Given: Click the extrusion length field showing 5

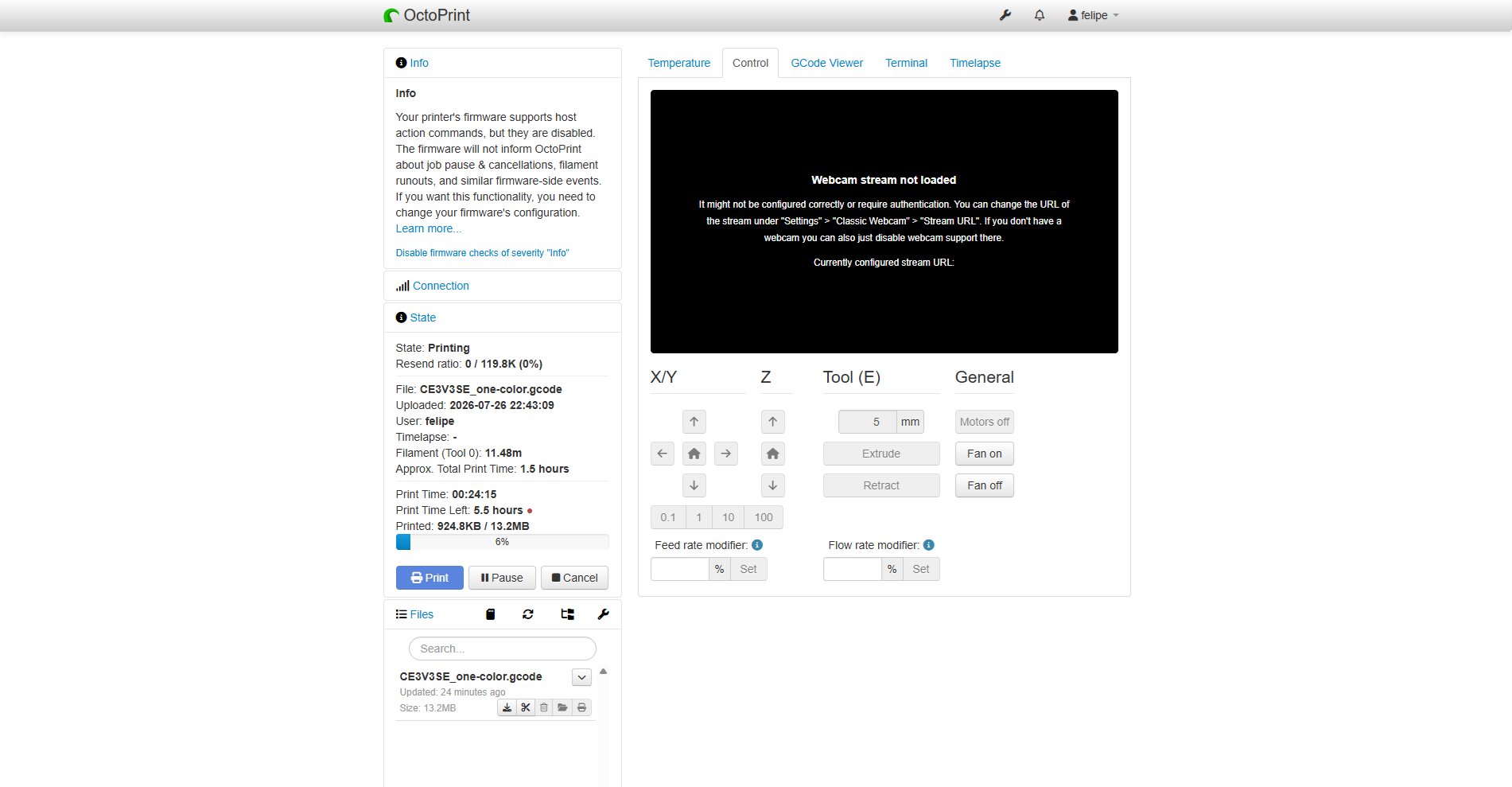Looking at the screenshot, I should pos(868,422).
